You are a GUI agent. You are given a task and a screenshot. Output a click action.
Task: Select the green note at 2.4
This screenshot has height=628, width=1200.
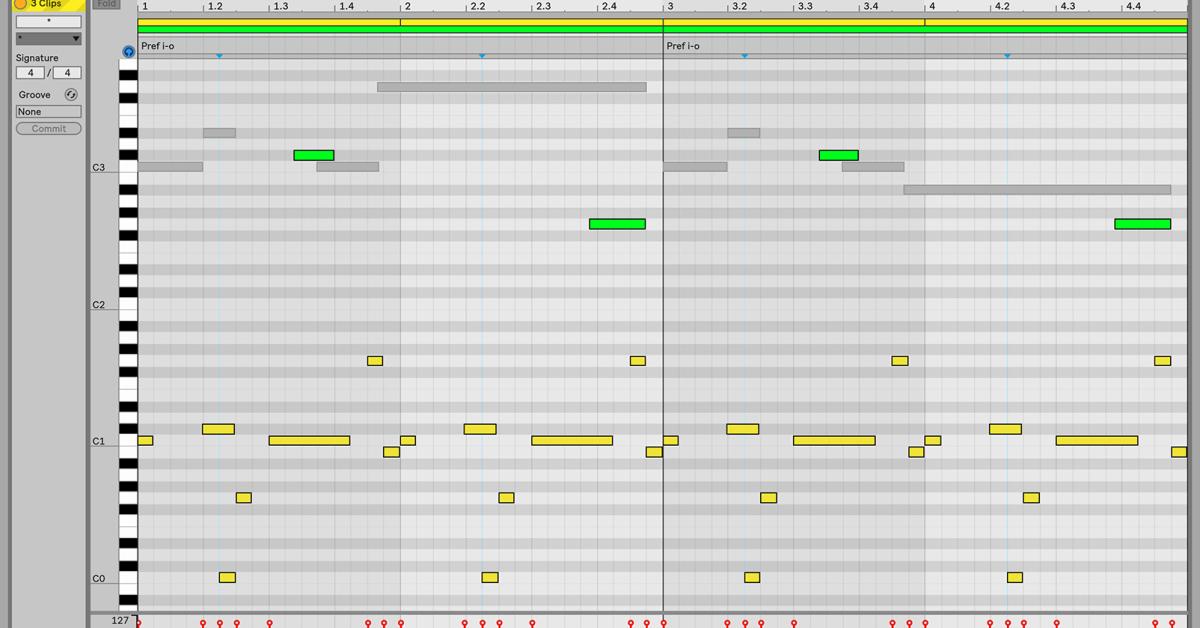point(617,224)
